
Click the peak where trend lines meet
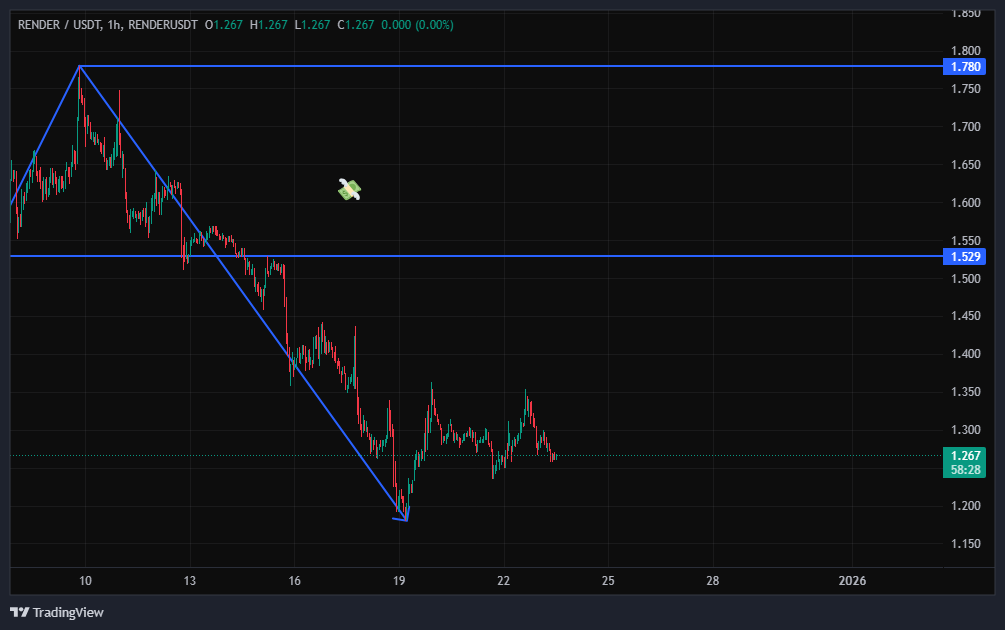(x=80, y=66)
